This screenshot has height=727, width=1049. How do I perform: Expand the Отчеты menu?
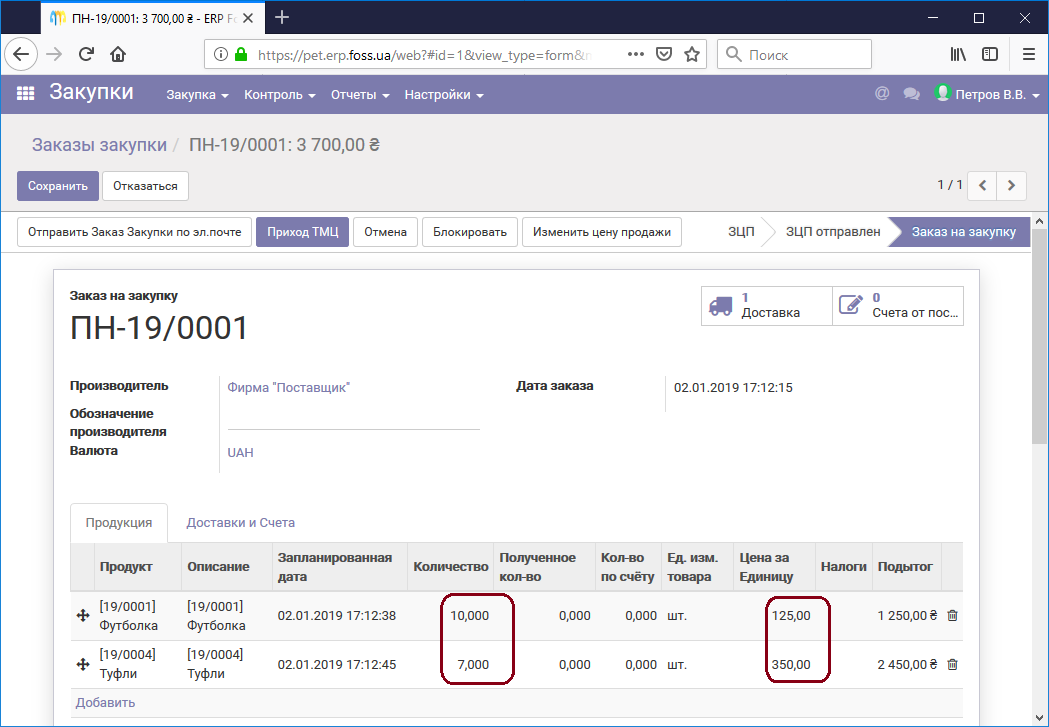pos(360,95)
